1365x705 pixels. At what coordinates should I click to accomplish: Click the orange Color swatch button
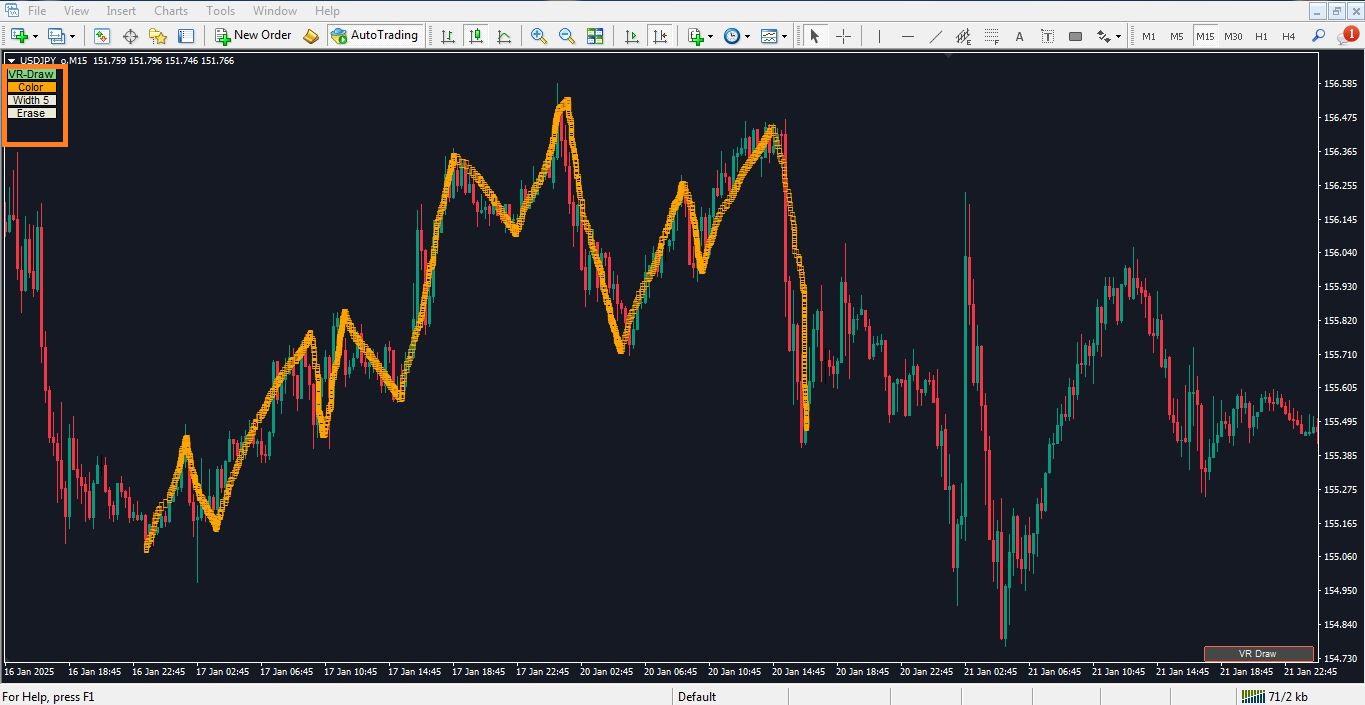click(x=31, y=87)
